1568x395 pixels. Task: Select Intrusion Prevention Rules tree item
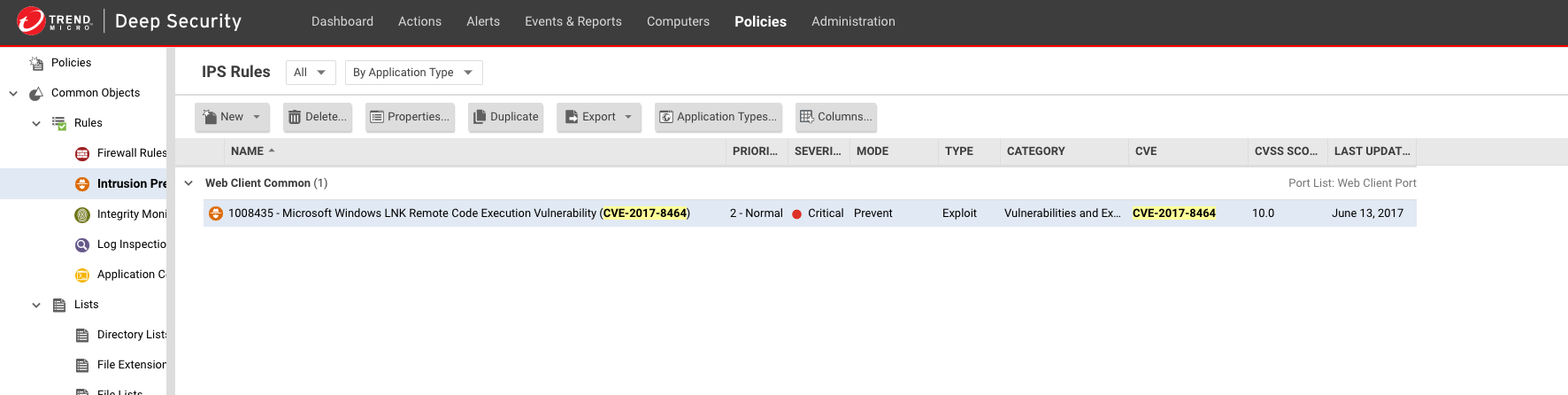[132, 183]
